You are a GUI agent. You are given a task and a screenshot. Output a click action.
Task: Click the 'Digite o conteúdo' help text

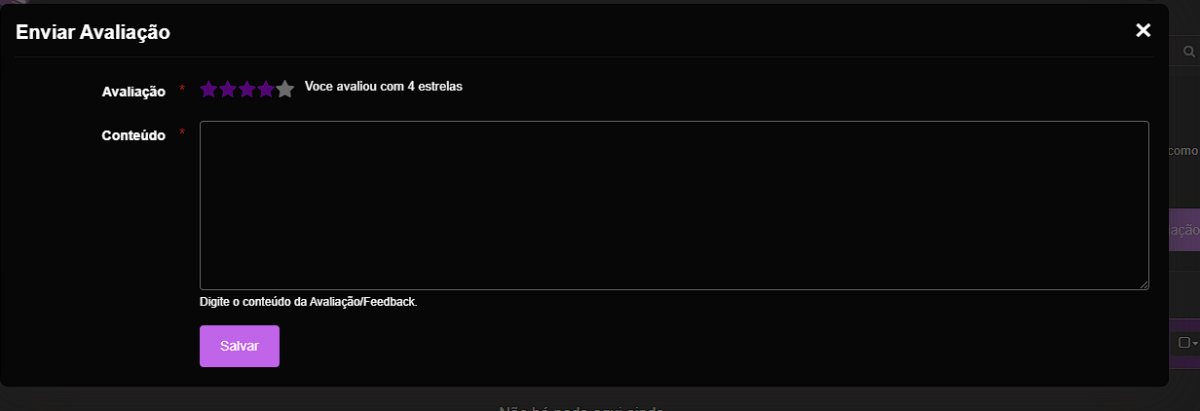[x=308, y=301]
